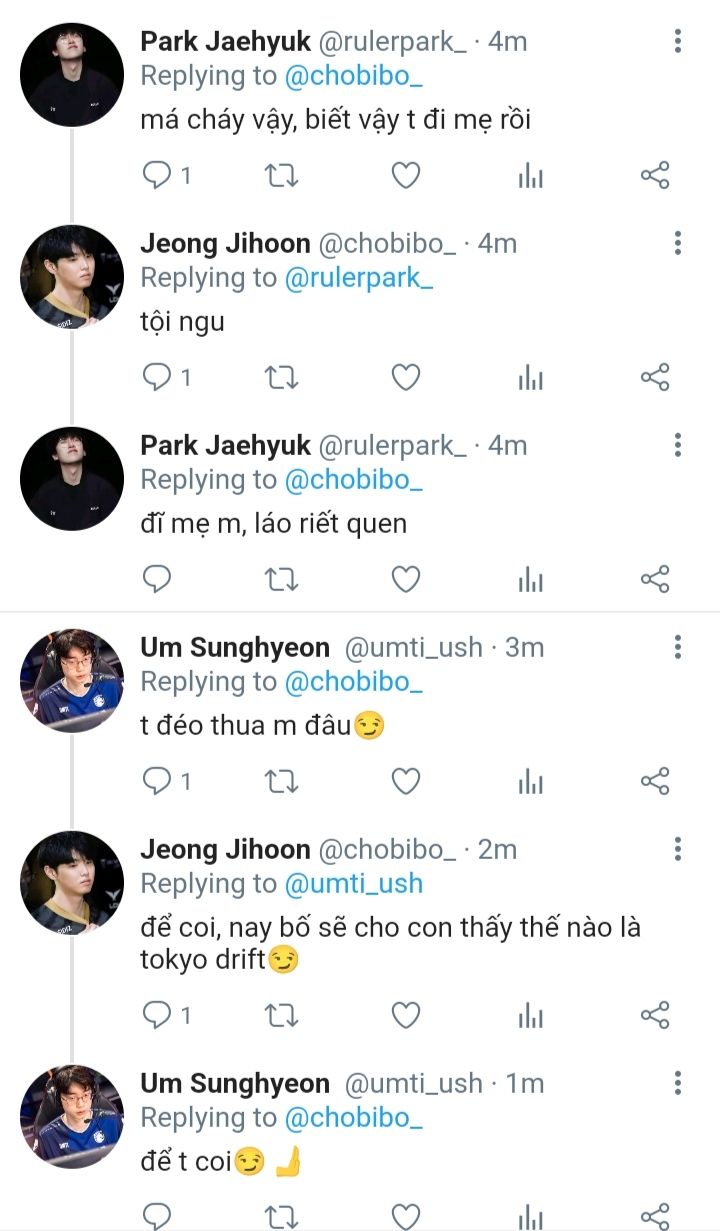
Task: Open Park Jaehyuk's avatar on first tweet
Action: tap(71, 75)
